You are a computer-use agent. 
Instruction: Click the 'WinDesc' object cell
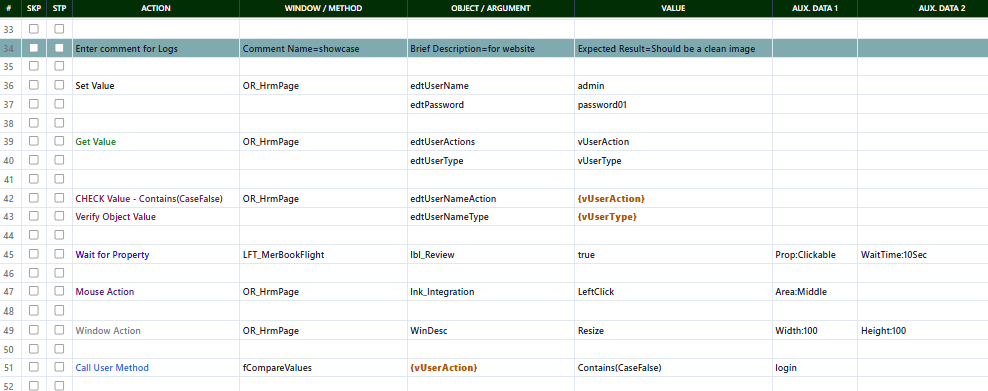tap(491, 330)
